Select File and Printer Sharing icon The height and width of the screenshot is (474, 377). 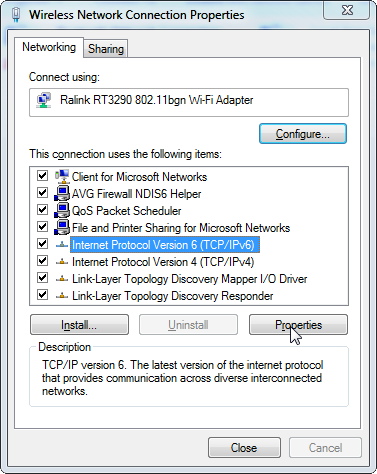point(62,227)
